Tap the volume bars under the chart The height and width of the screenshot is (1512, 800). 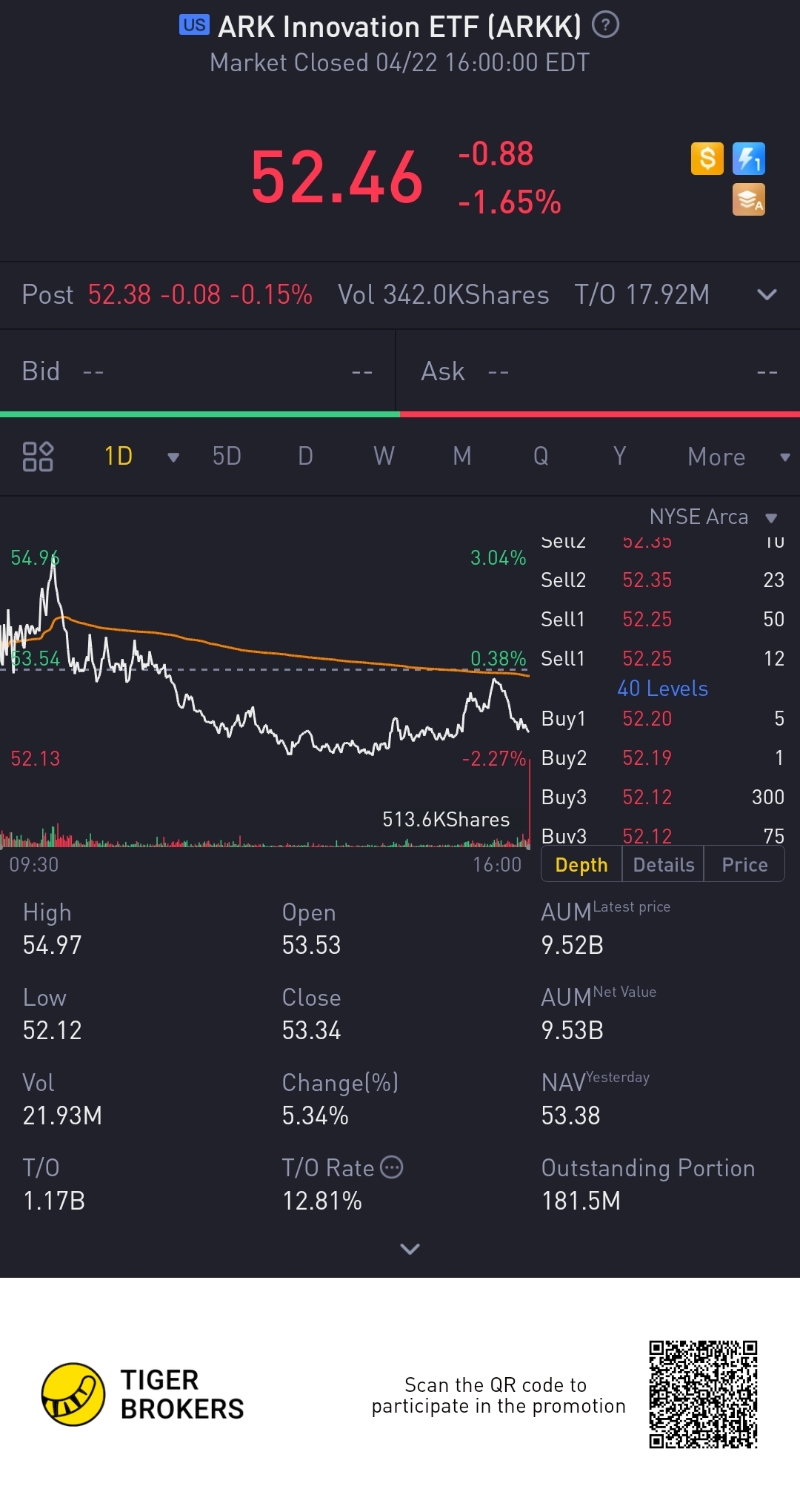265,836
